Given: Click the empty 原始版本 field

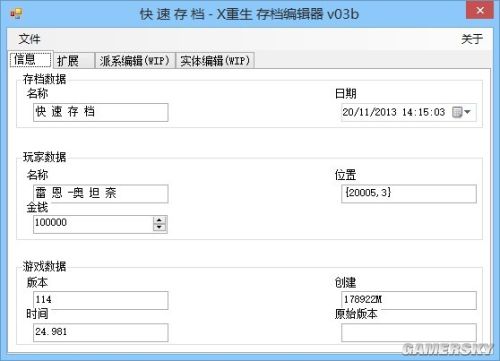Looking at the screenshot, I should pos(409,332).
